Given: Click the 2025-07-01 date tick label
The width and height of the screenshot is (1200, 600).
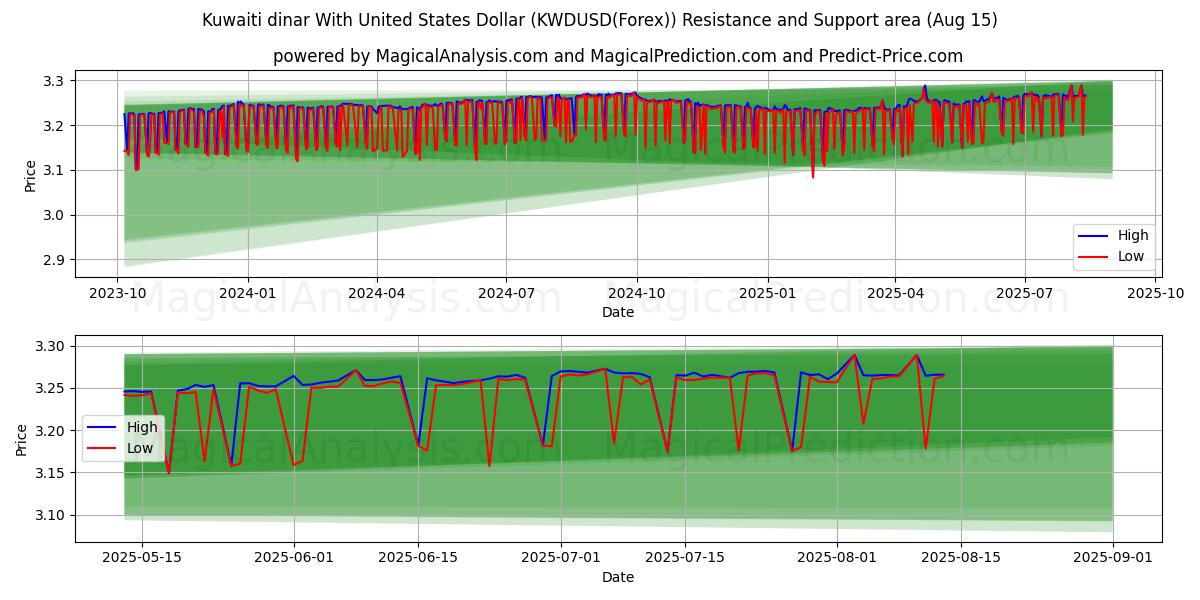Looking at the screenshot, I should point(562,559).
